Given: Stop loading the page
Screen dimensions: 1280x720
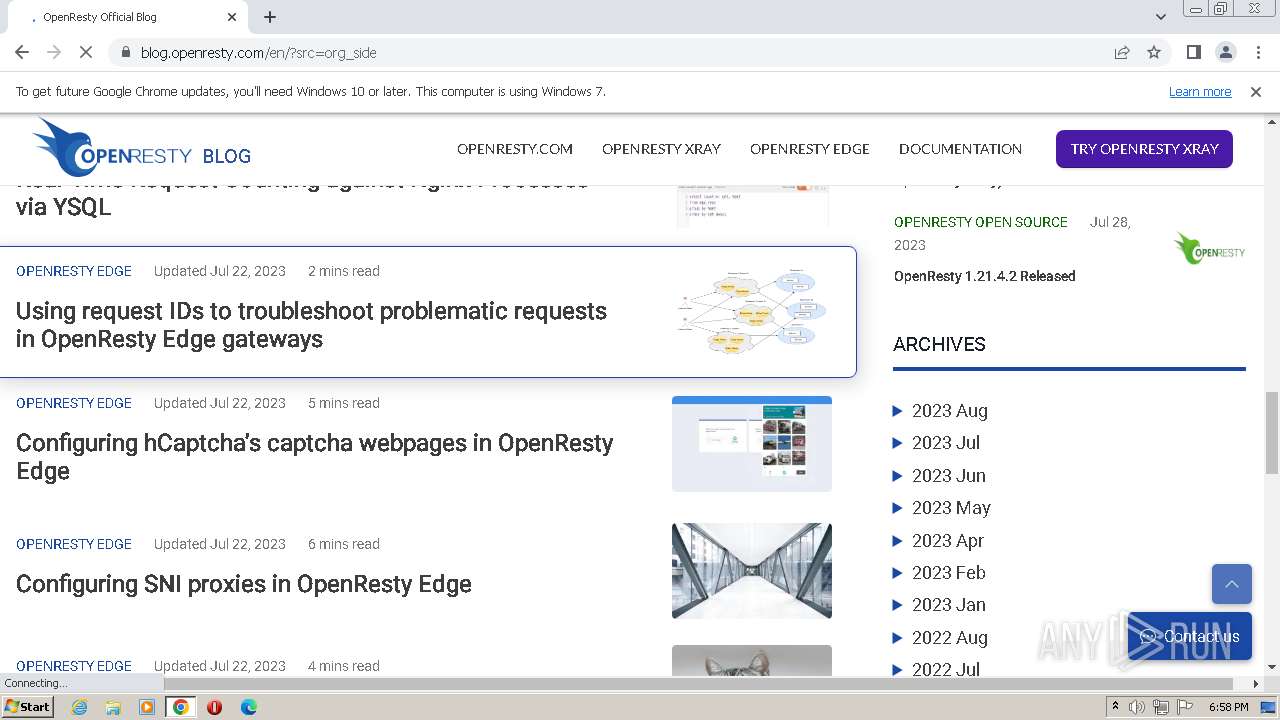Looking at the screenshot, I should click(87, 52).
